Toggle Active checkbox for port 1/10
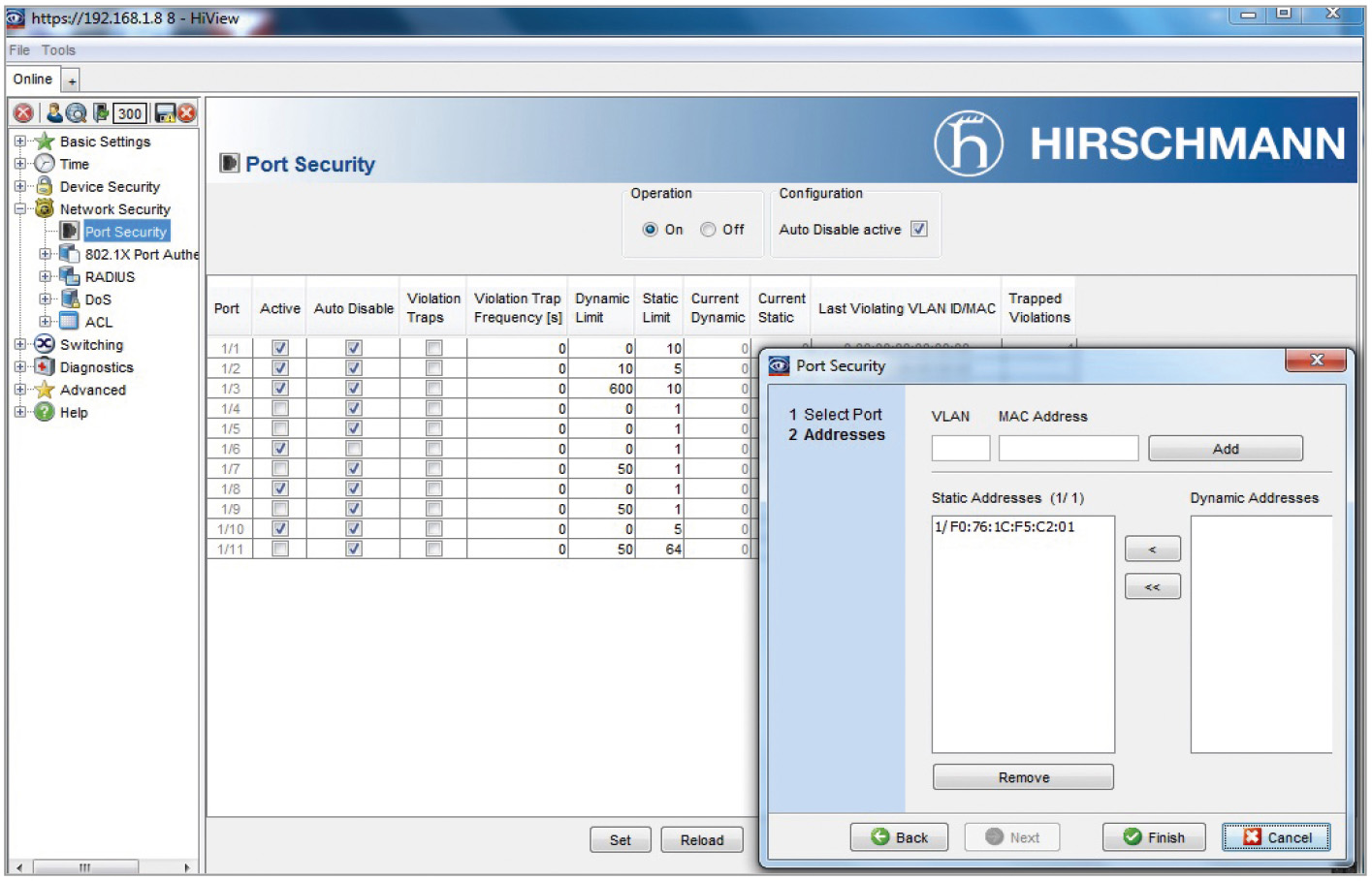This screenshot has width=1372, height=881. (280, 529)
